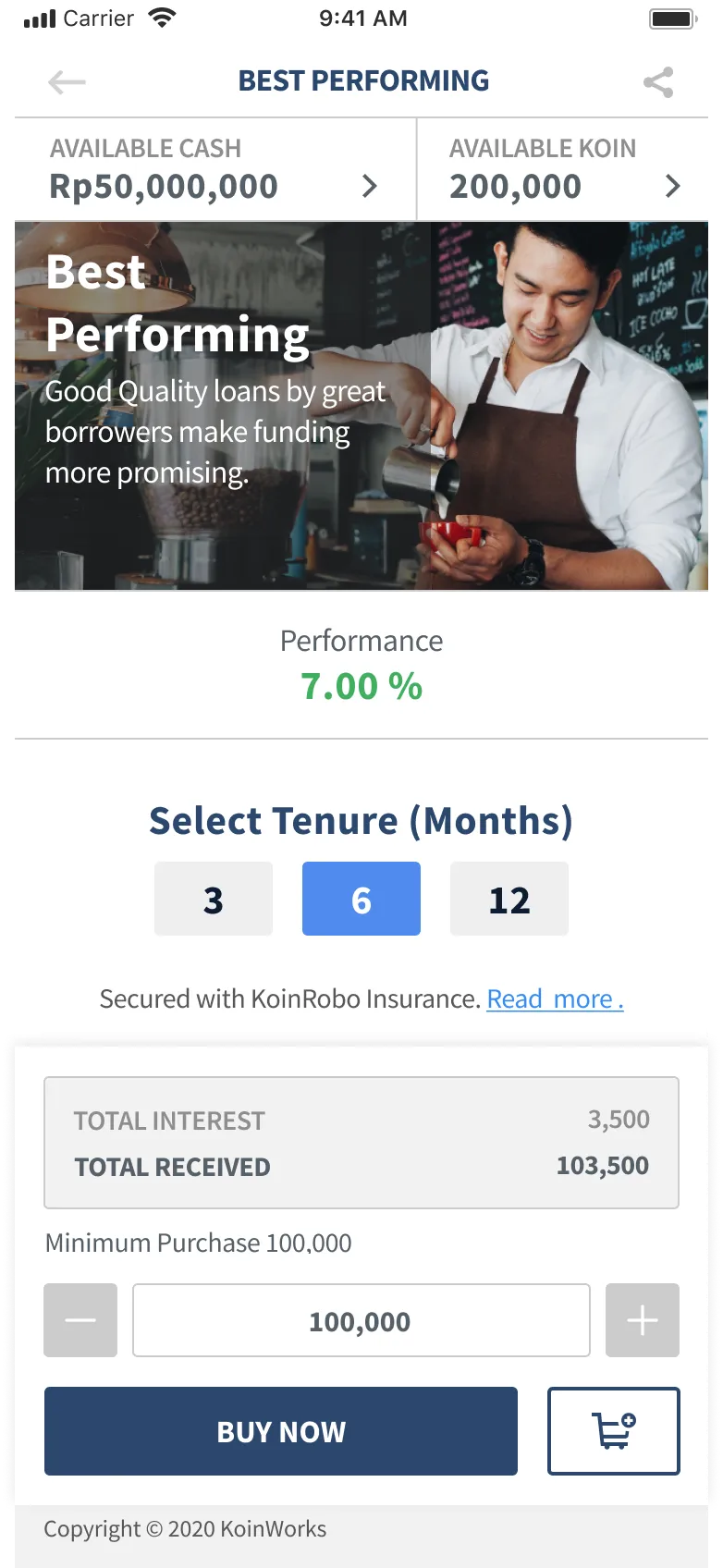The width and height of the screenshot is (723, 1568).
Task: Click the increase amount plus button
Action: (x=643, y=1320)
